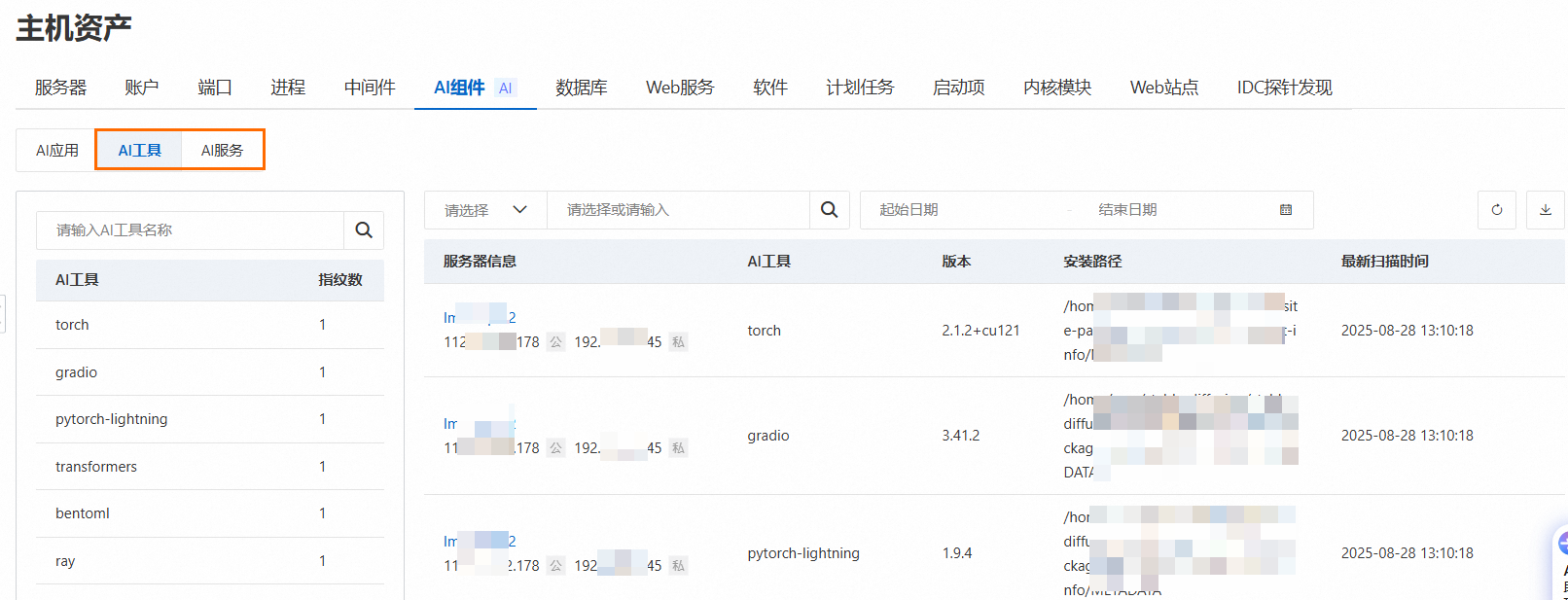Screen dimensions: 1568x600
Task: Open the 软件 tab
Action: [x=770, y=88]
